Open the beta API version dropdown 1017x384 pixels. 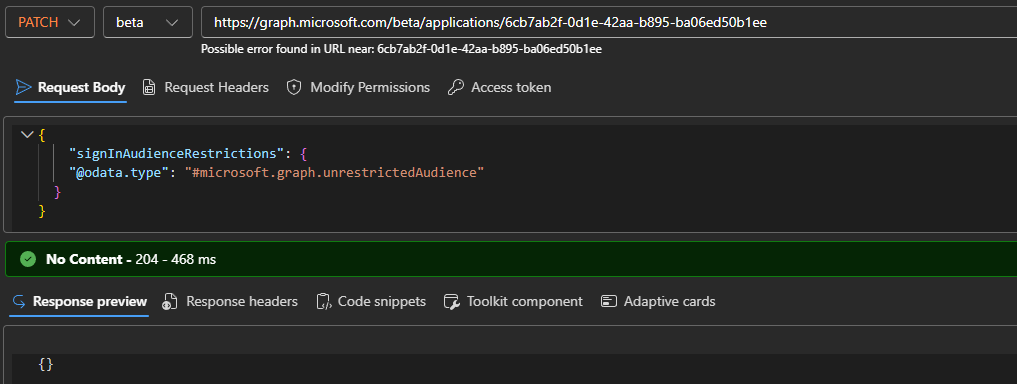147,22
